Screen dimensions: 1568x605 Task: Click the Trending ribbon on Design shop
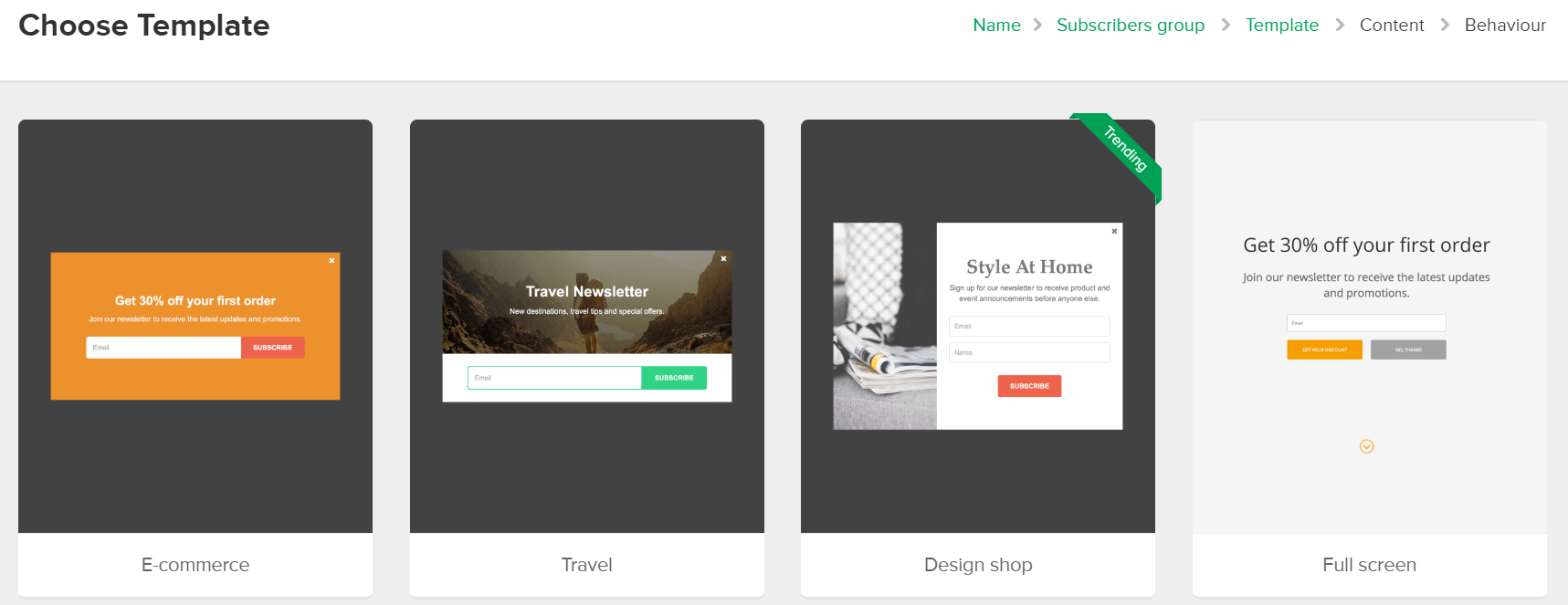(x=1123, y=151)
